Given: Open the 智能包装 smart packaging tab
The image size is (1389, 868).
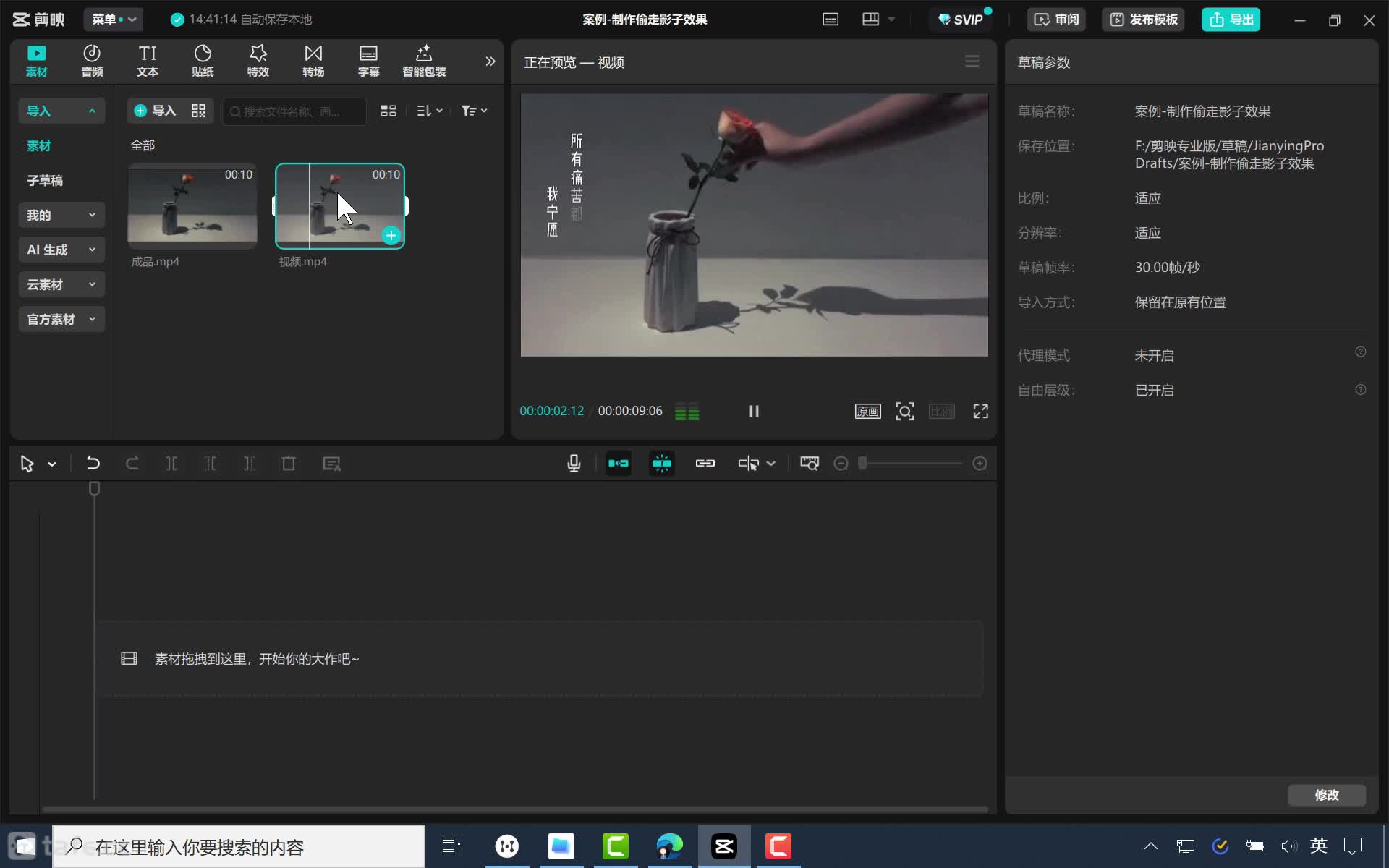Looking at the screenshot, I should [x=424, y=61].
